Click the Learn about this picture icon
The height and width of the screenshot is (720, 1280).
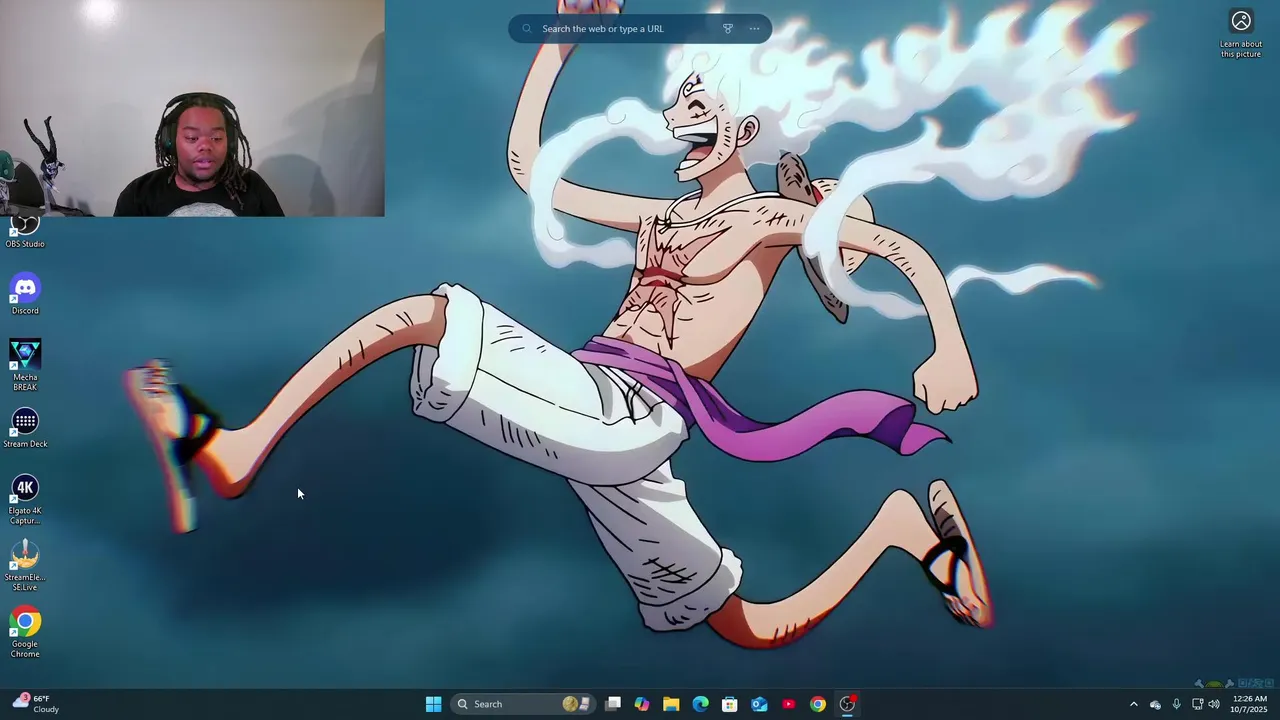[x=1241, y=22]
